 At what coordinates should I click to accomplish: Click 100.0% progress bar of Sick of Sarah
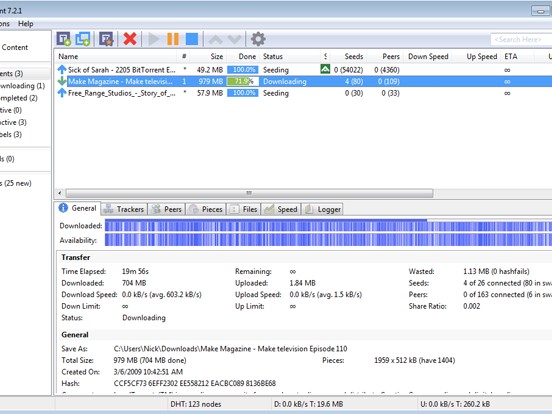243,70
